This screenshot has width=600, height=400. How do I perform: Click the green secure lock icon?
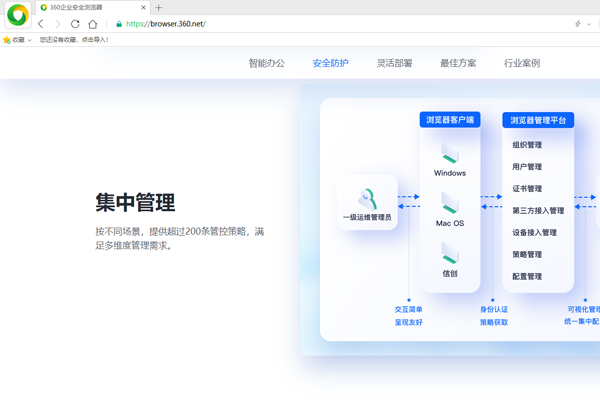(x=119, y=24)
